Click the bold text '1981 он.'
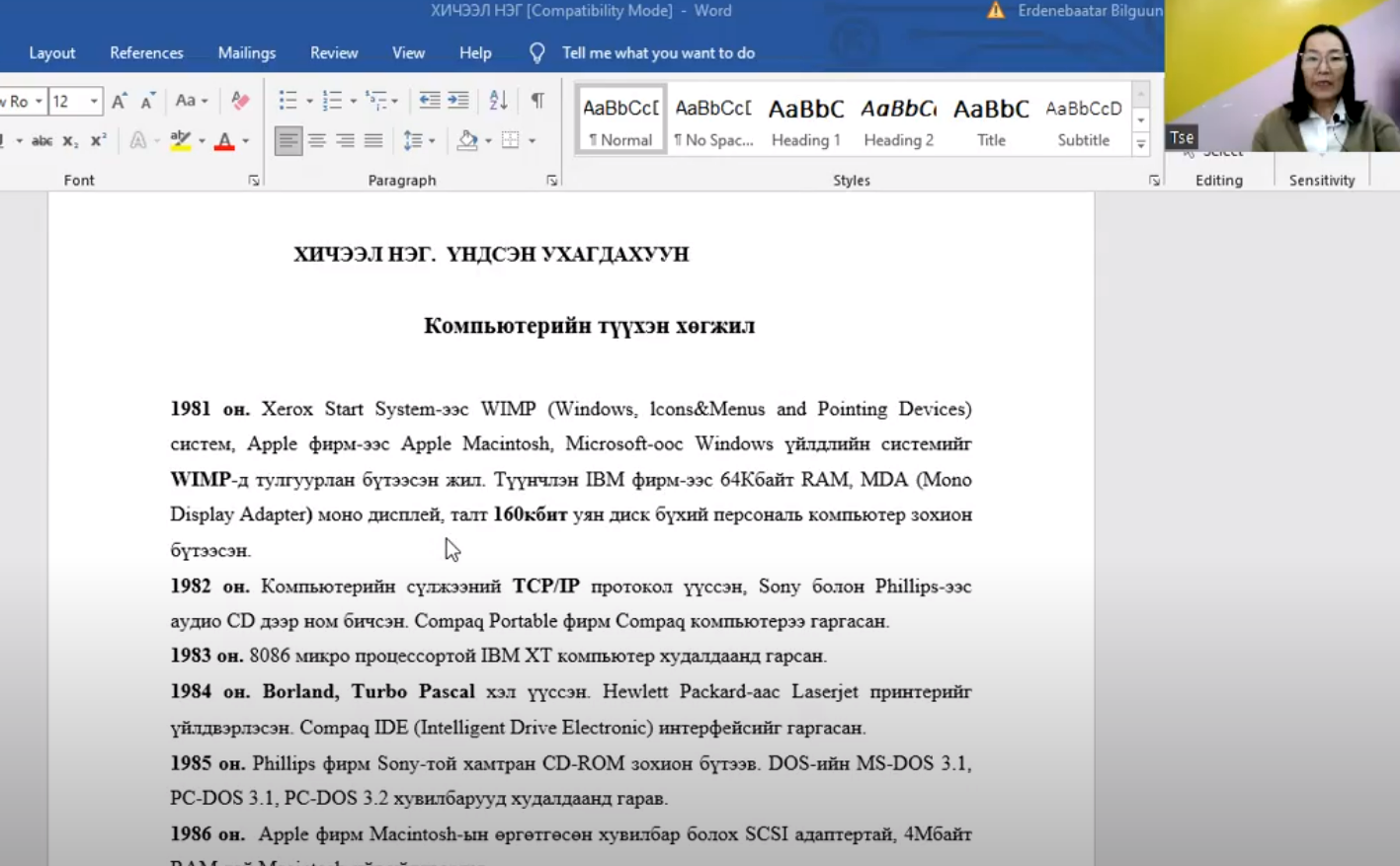 tap(209, 409)
